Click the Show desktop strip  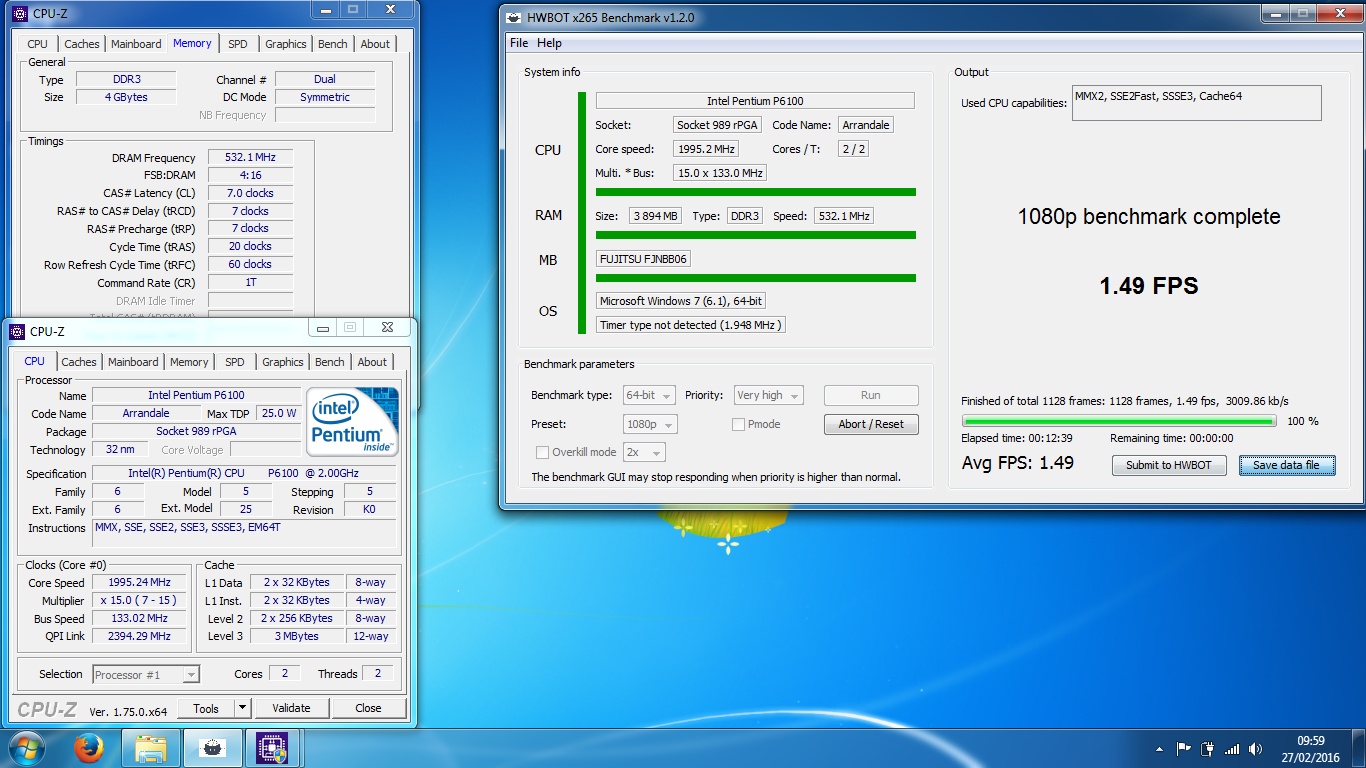(x=1359, y=749)
